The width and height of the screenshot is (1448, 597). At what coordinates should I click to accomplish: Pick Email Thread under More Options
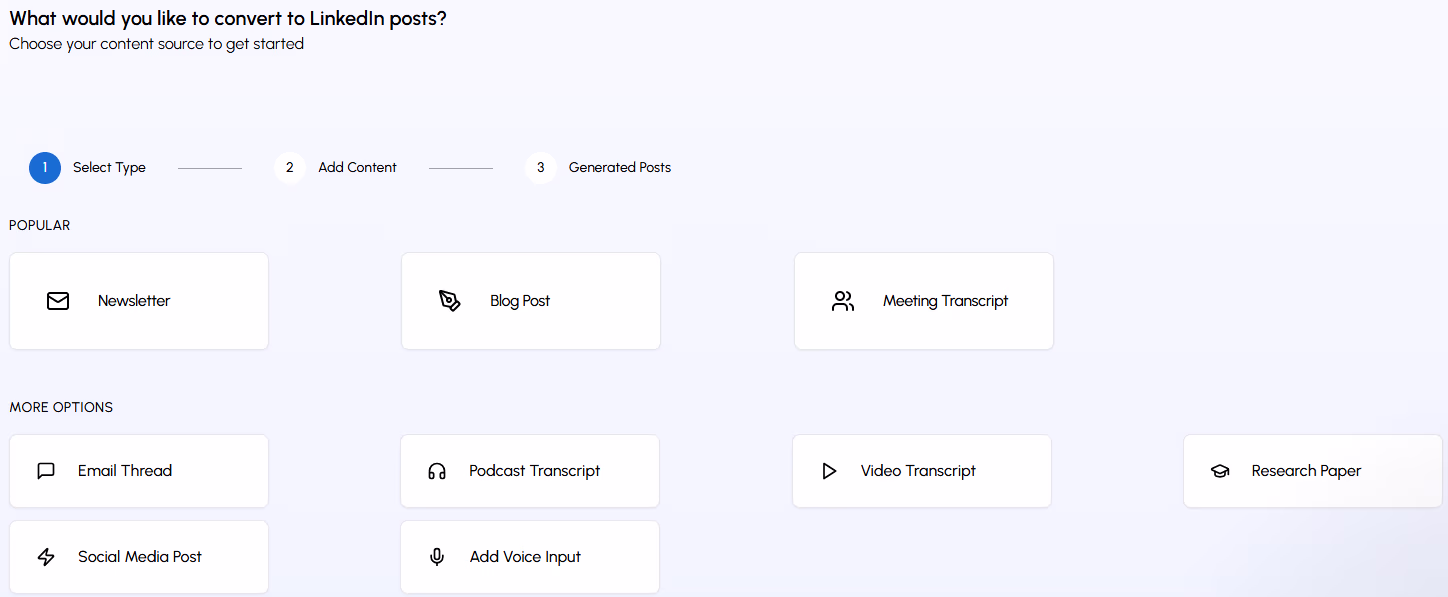[138, 470]
